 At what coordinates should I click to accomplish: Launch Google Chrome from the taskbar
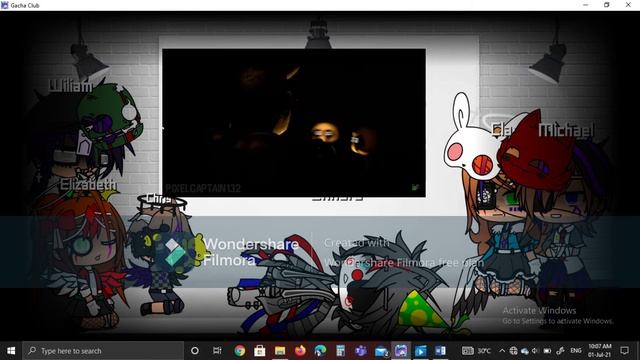[x=240, y=351]
